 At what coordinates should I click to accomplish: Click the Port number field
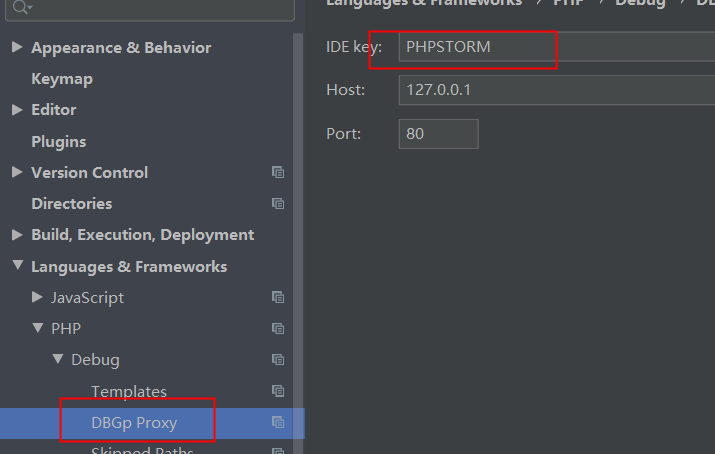coord(438,133)
